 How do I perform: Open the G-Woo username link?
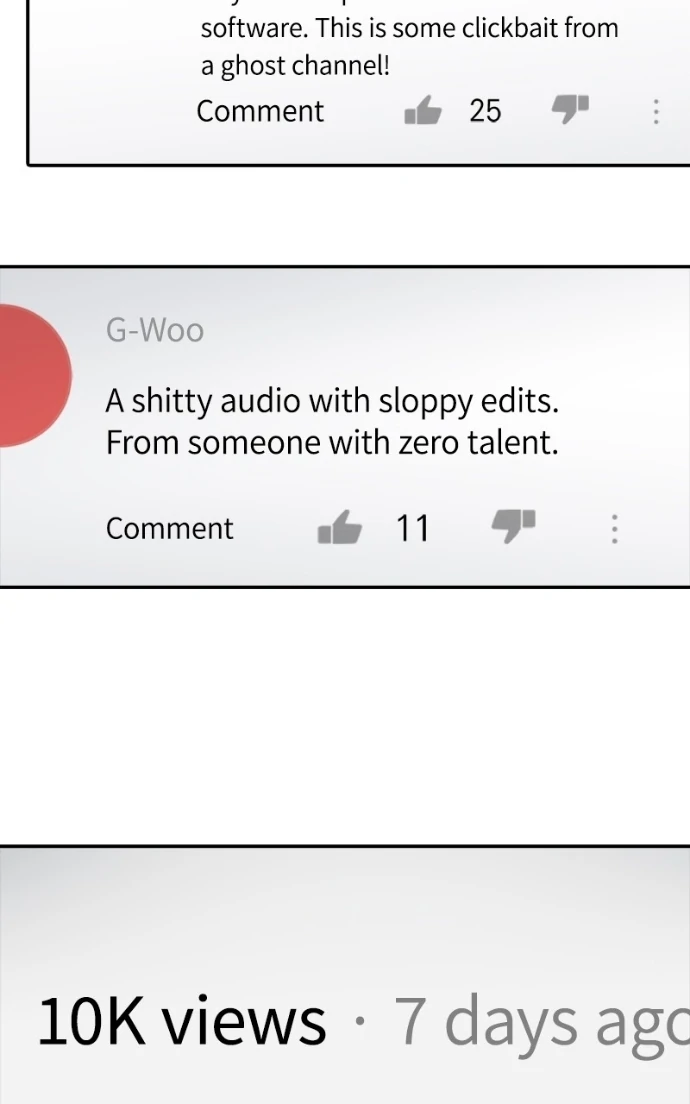(155, 330)
